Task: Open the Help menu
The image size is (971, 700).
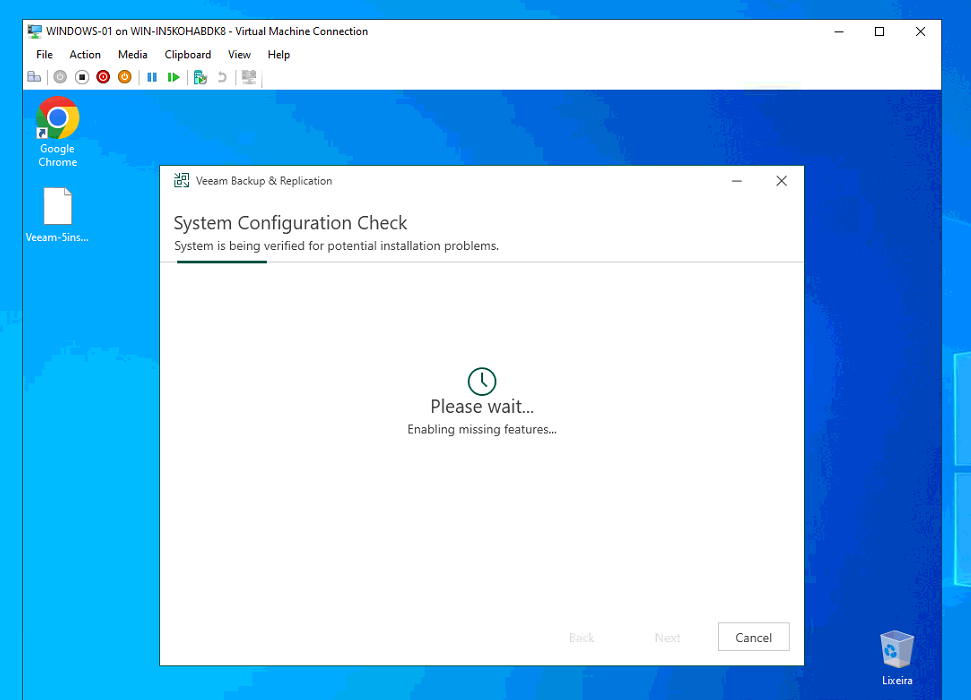Action: point(279,55)
